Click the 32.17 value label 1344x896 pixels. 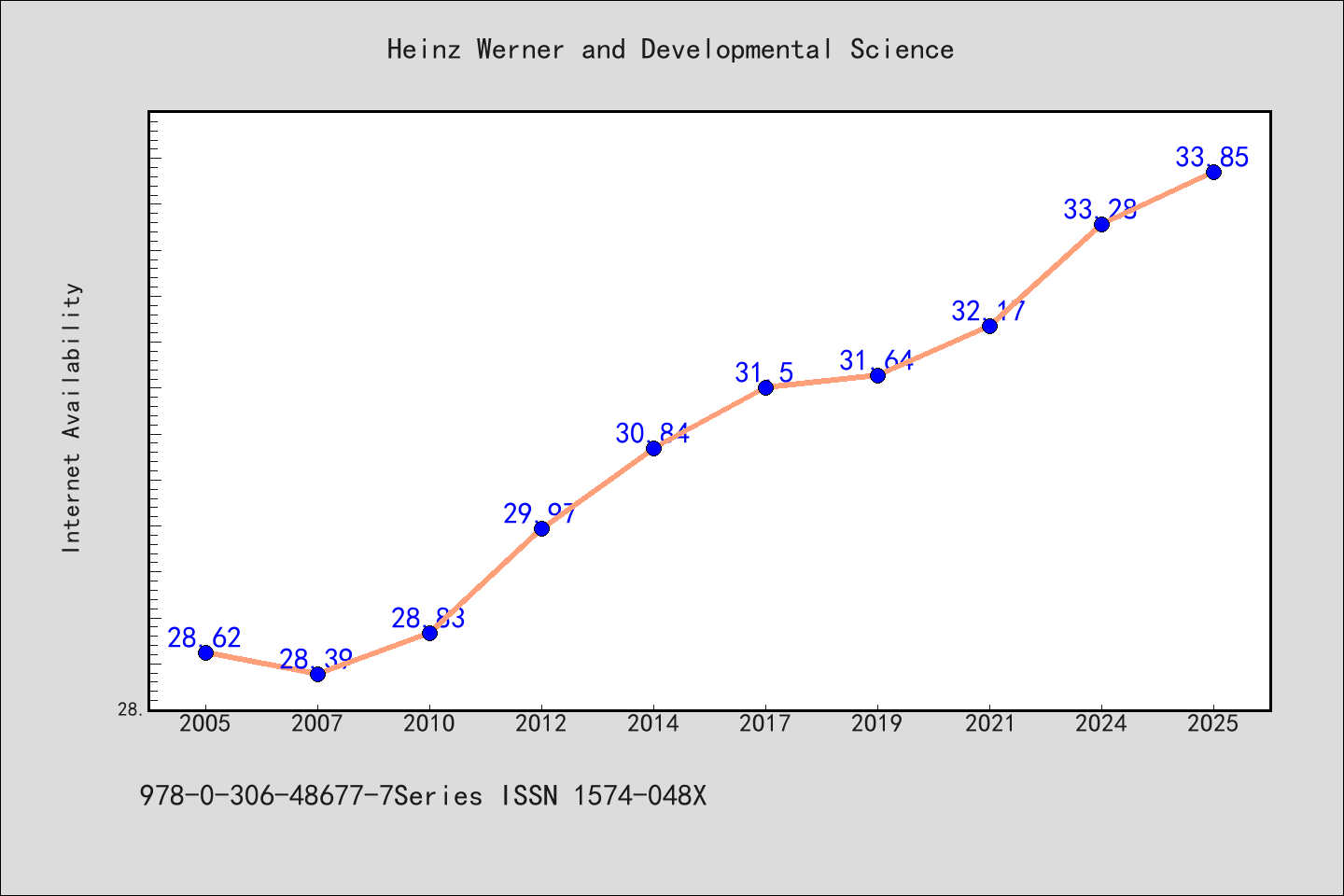988,311
